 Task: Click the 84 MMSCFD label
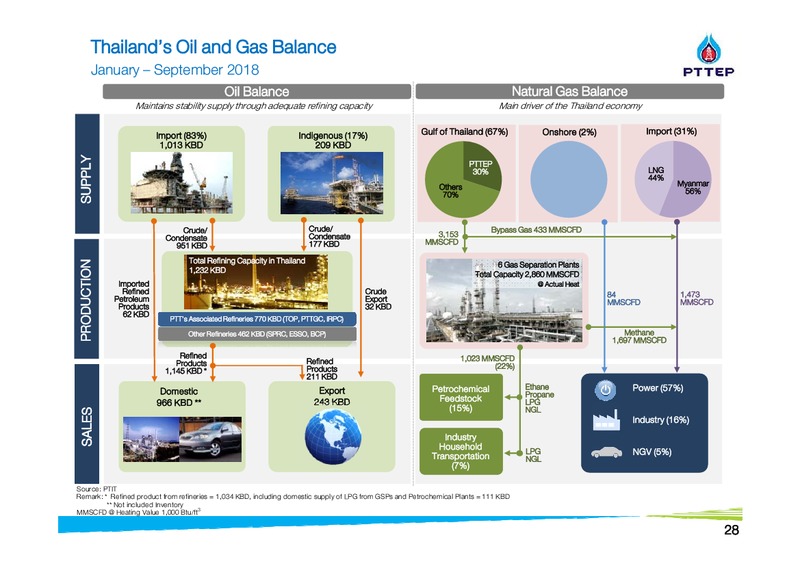pyautogui.click(x=623, y=299)
